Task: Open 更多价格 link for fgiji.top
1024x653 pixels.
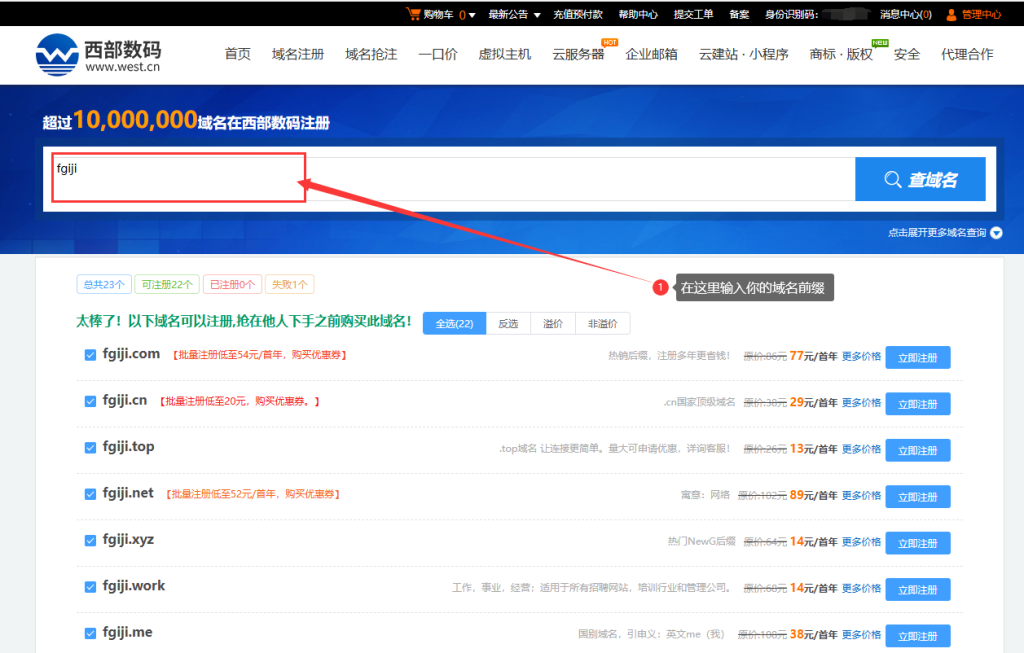Action: [x=860, y=449]
